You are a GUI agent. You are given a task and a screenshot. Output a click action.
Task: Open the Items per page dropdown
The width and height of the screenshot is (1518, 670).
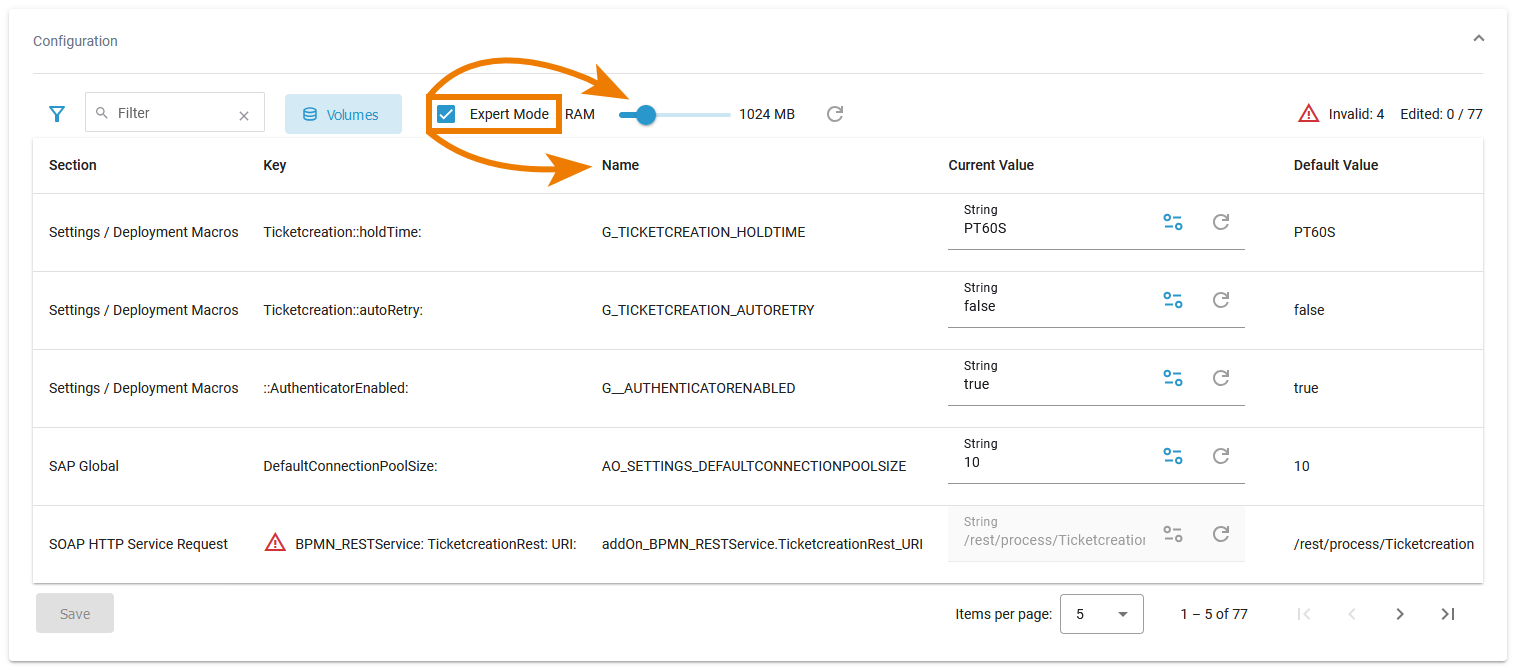1101,614
